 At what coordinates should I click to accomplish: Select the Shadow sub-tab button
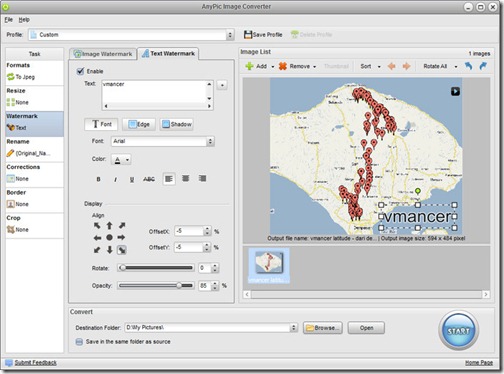176,124
